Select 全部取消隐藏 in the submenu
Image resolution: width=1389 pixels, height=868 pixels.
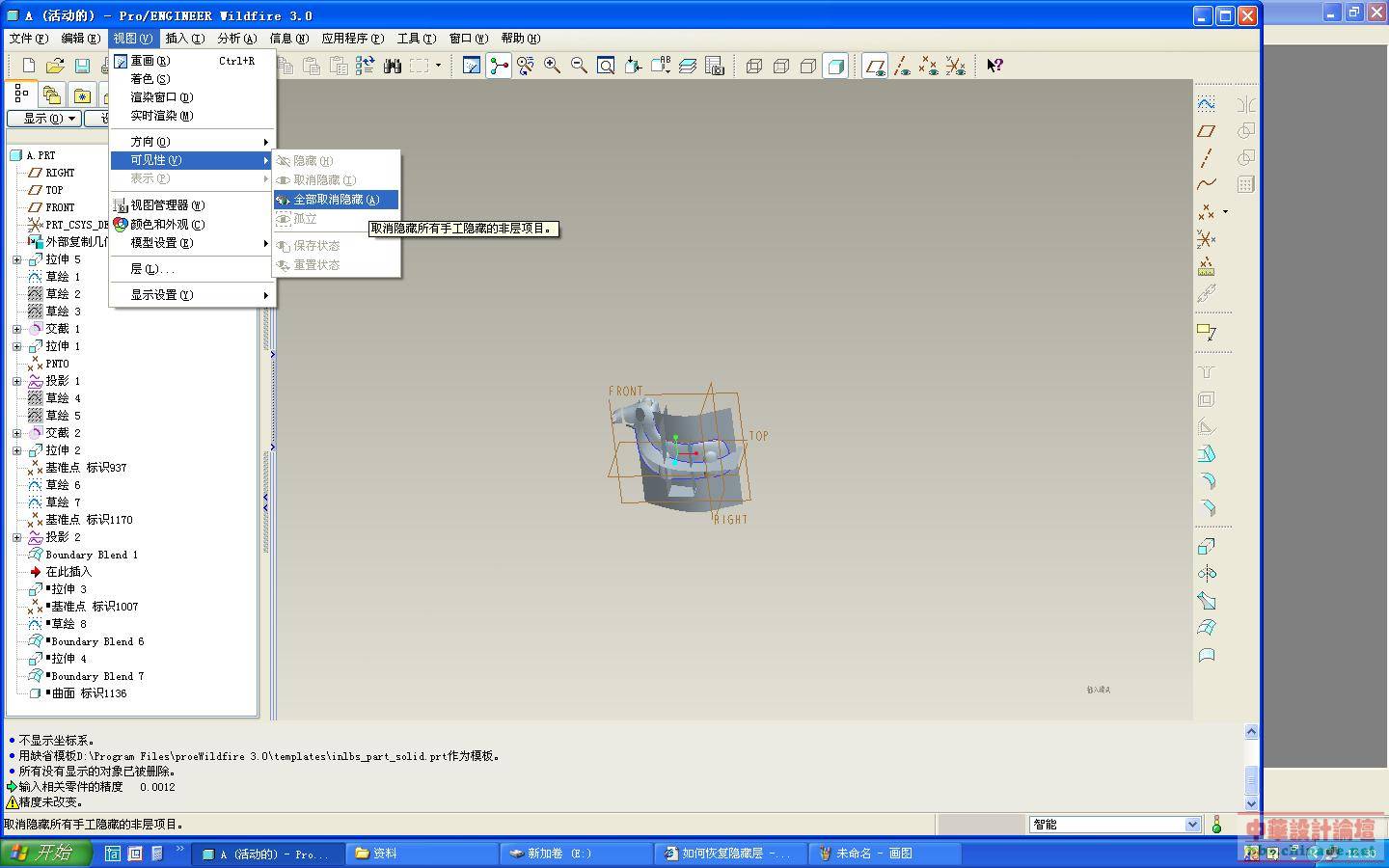point(336,200)
